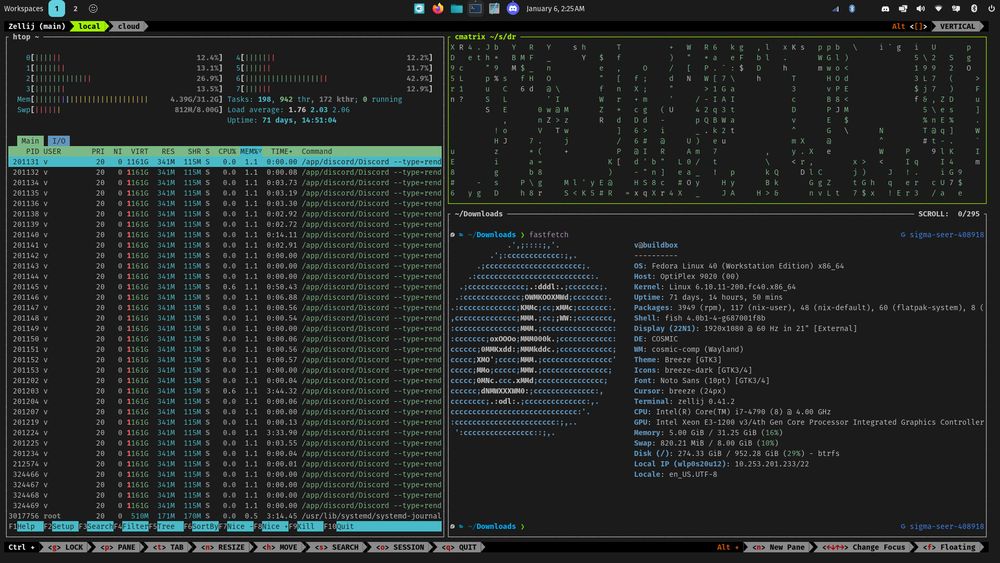Click the Change Focus shortcut hint
This screenshot has width=1000, height=563.
click(864, 547)
